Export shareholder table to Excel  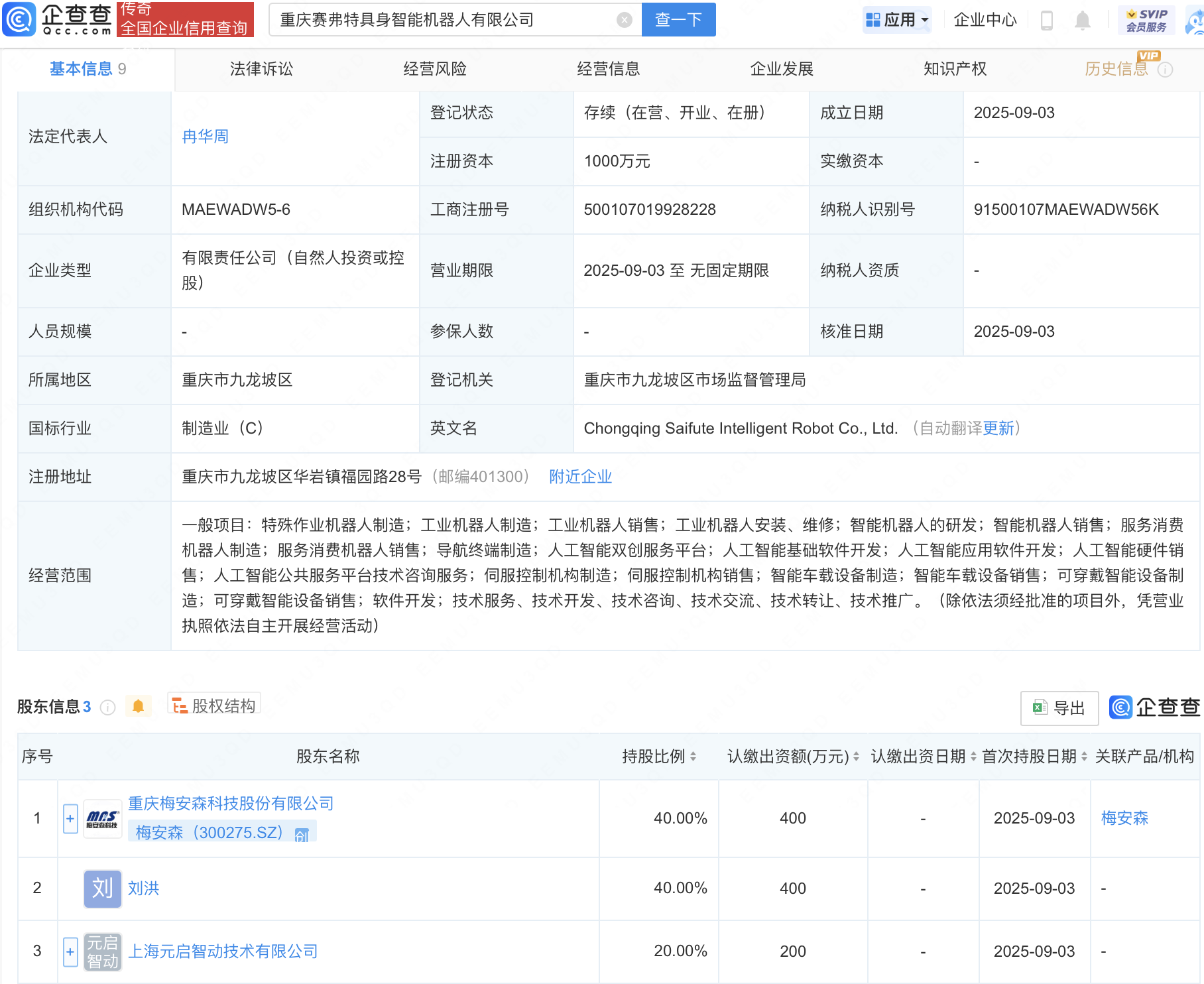tap(1059, 708)
